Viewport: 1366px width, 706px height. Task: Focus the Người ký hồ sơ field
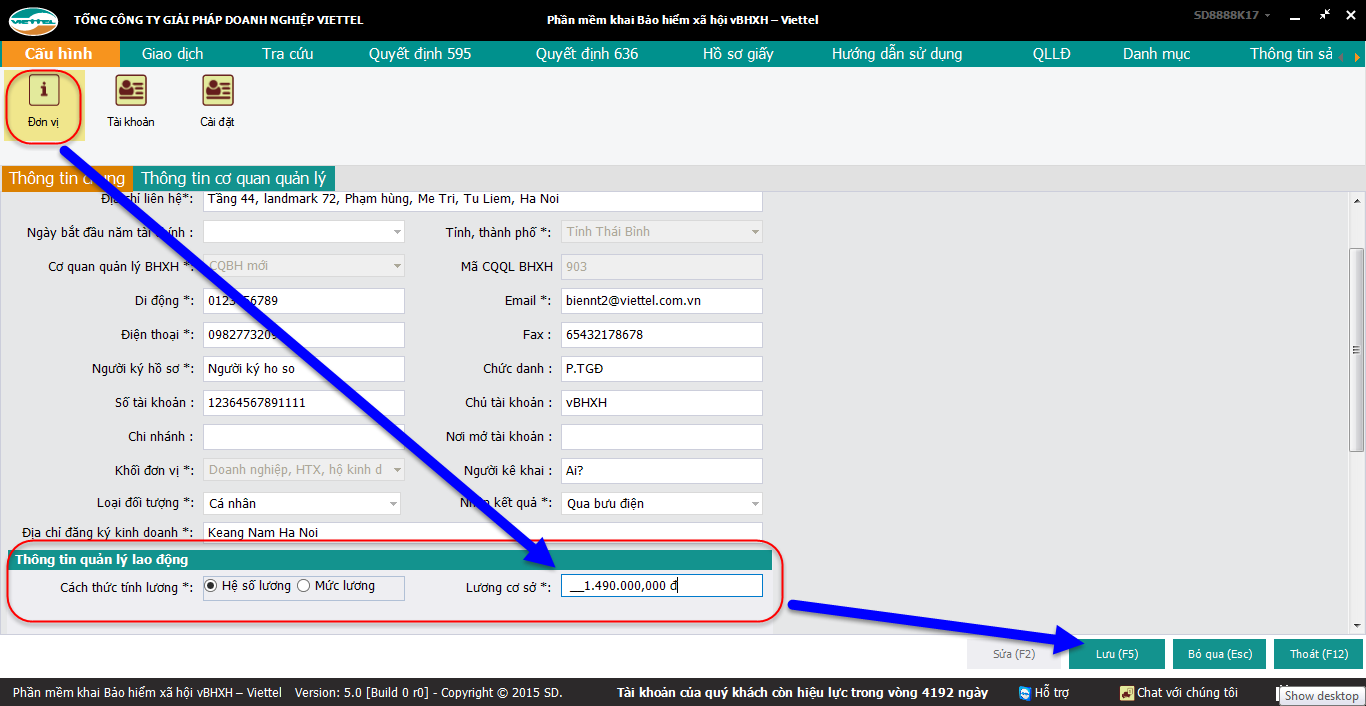click(304, 368)
